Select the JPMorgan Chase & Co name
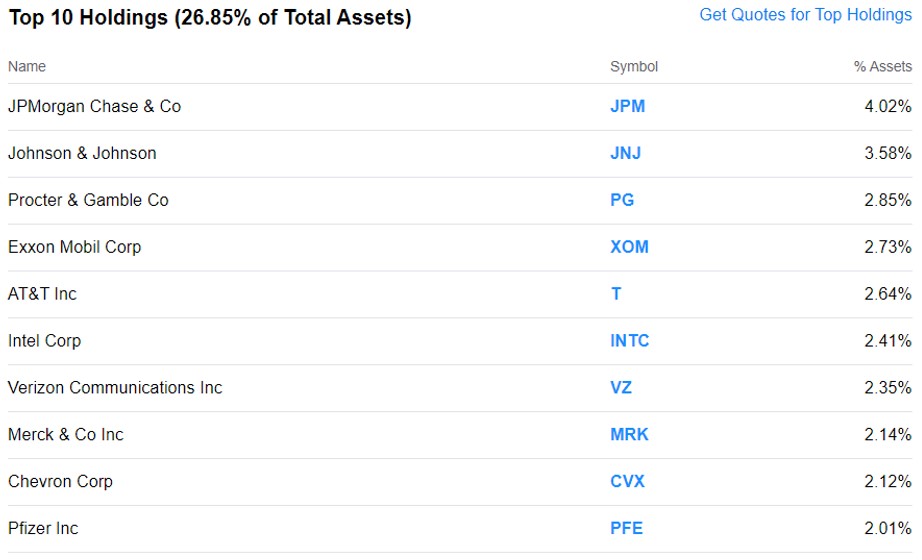Viewport: 922px width, 560px height. 94,106
